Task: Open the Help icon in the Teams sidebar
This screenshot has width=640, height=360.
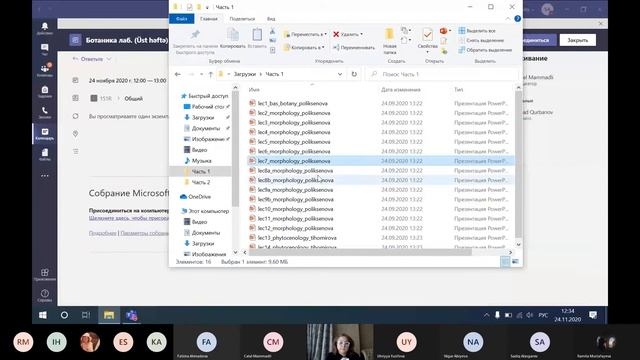Action: coord(45,293)
